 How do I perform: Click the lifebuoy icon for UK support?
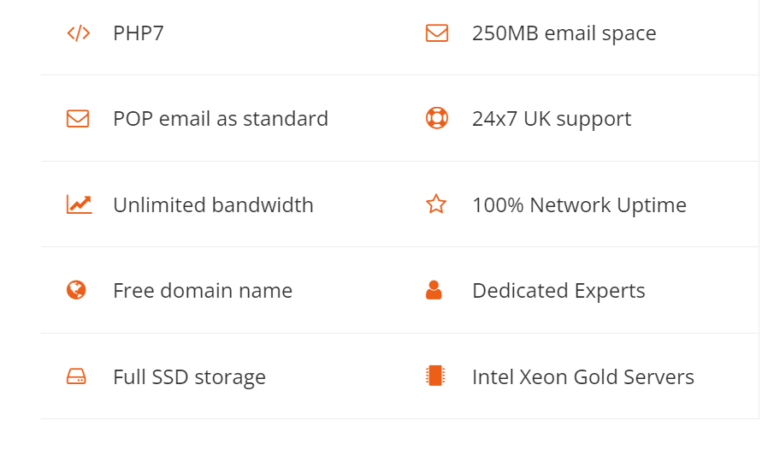click(x=437, y=119)
